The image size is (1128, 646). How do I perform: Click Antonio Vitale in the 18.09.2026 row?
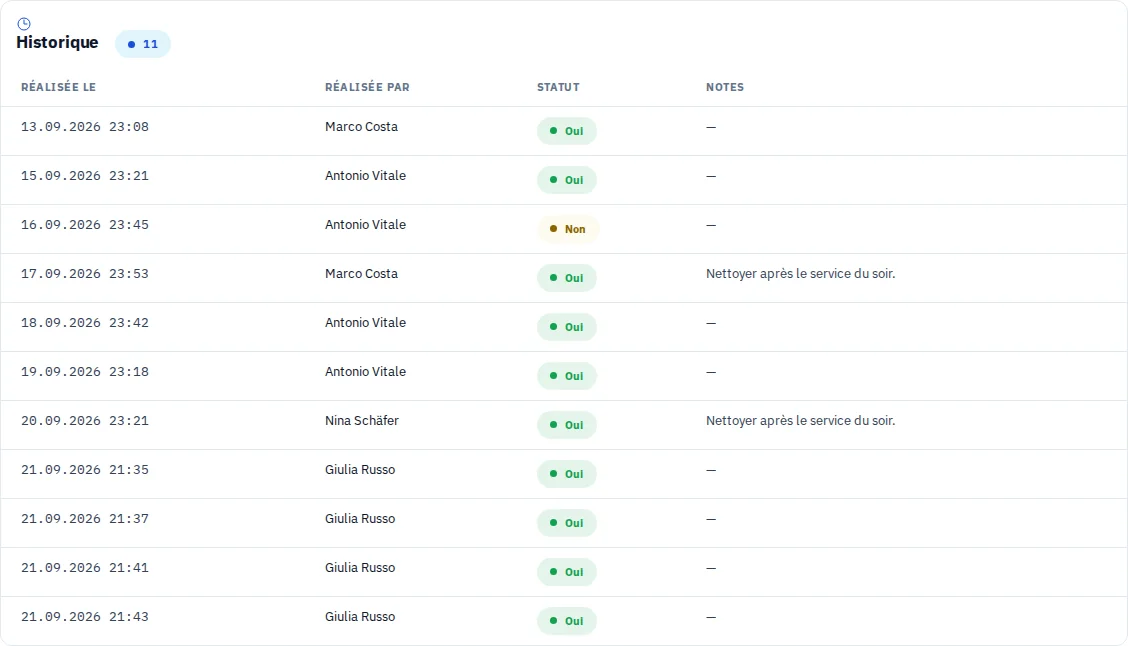(365, 322)
